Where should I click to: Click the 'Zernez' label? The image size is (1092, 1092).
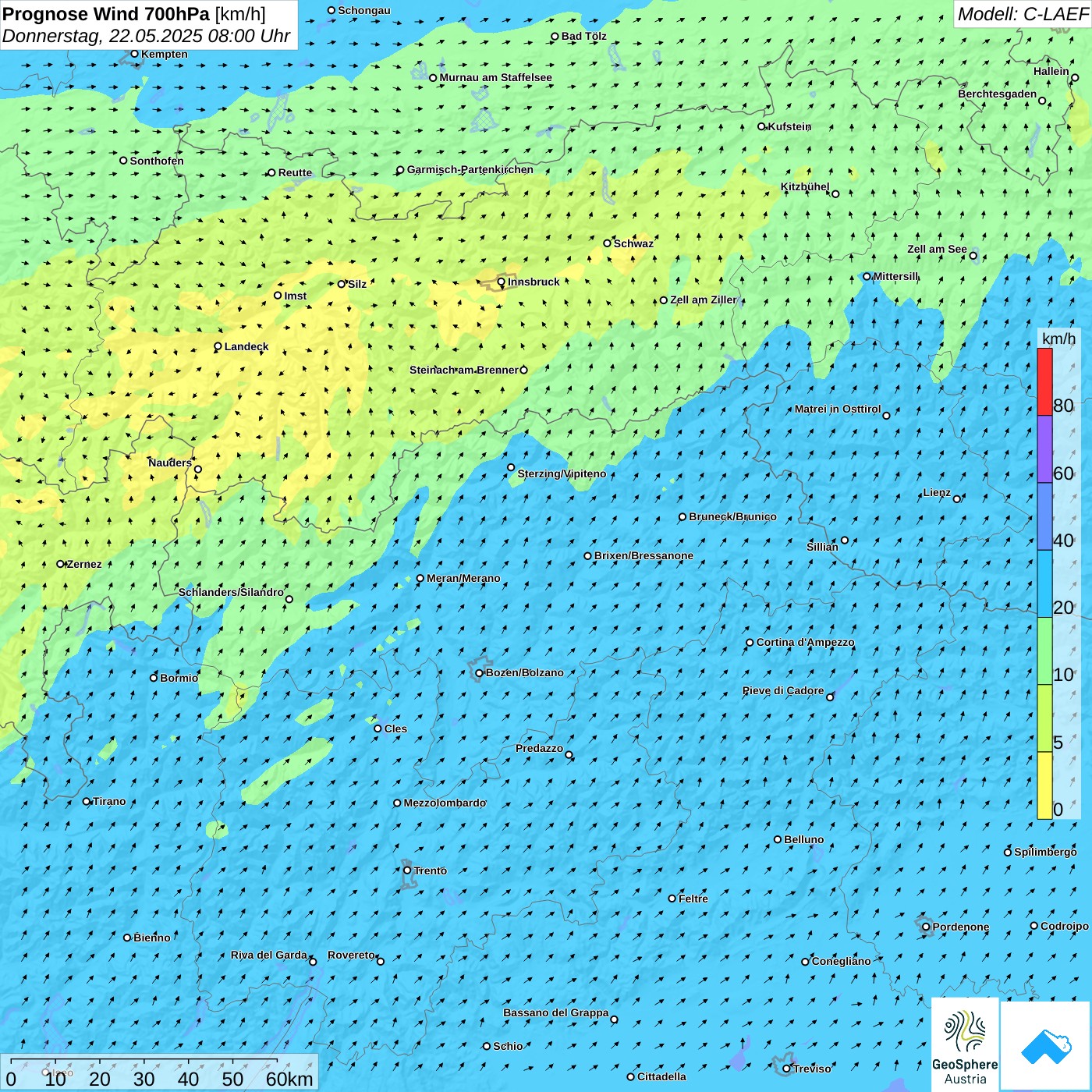pos(84,564)
